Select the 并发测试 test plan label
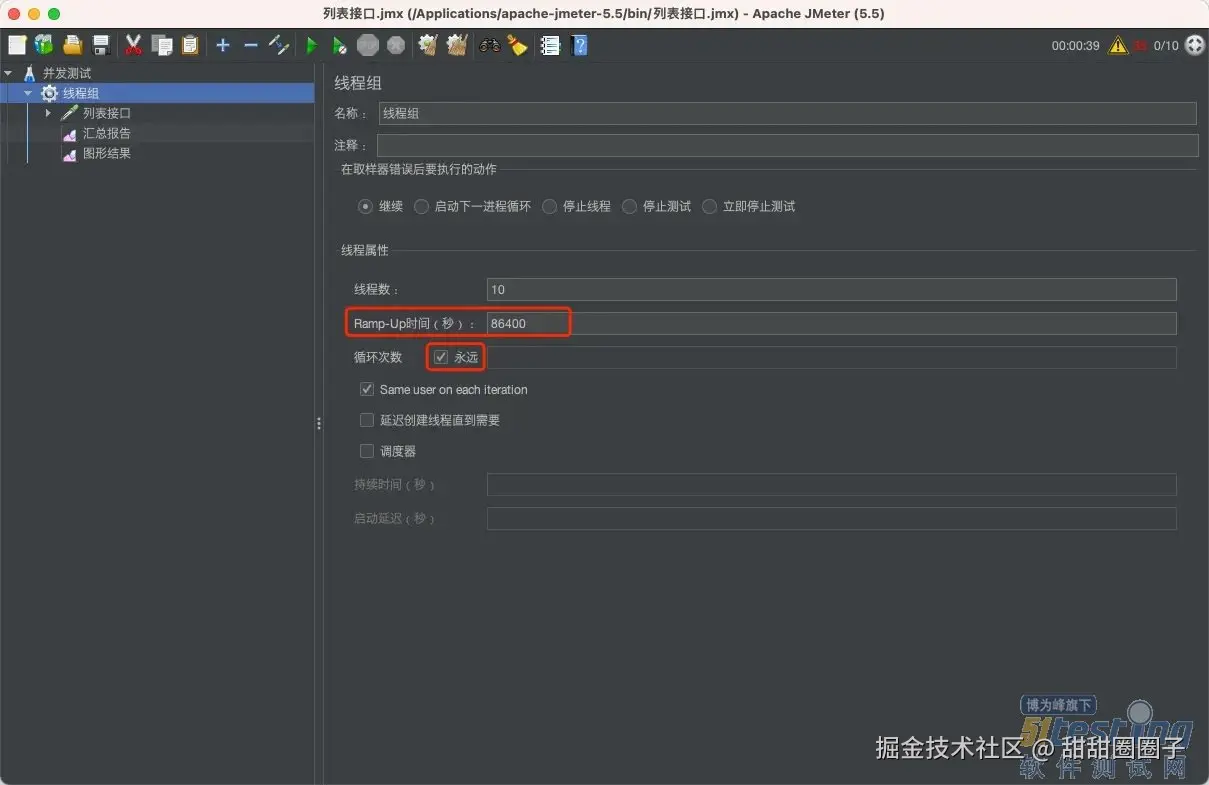The height and width of the screenshot is (785, 1209). pyautogui.click(x=67, y=73)
